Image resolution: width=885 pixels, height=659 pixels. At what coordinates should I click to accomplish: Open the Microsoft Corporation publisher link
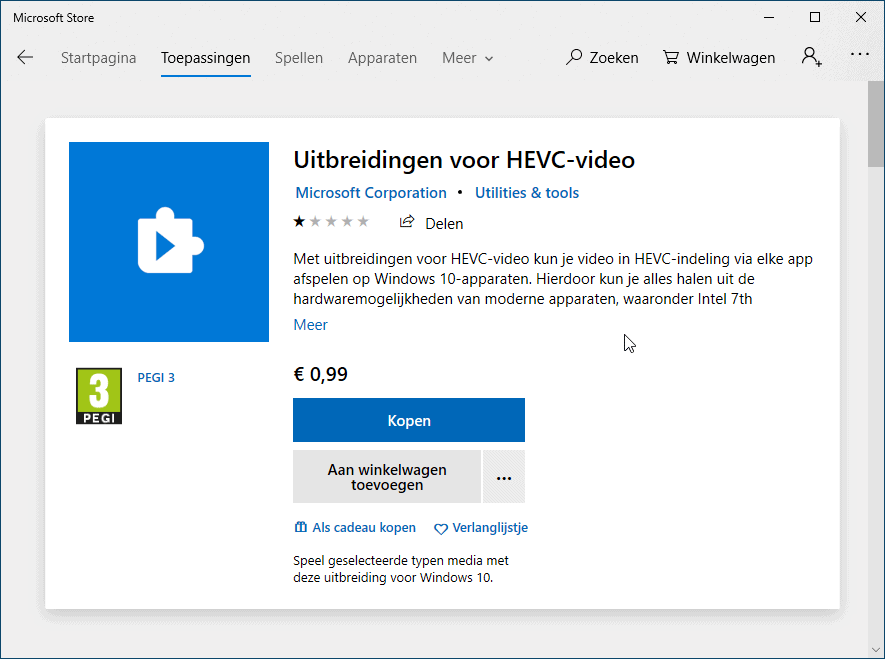pos(370,192)
